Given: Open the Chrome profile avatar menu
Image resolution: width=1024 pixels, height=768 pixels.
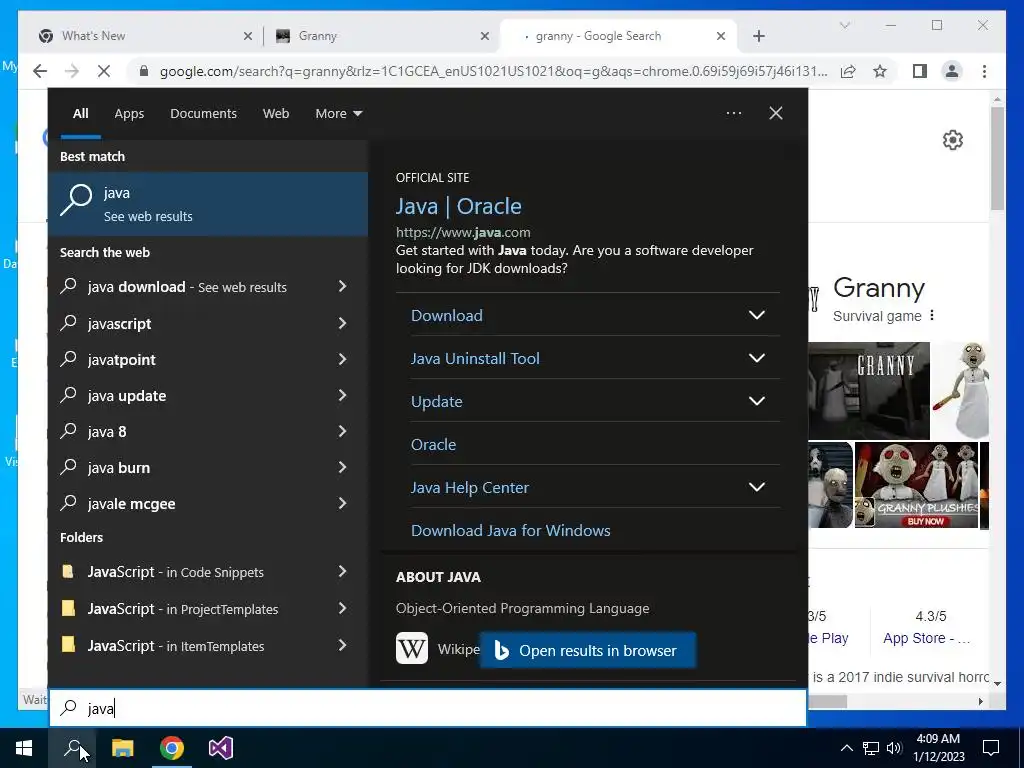Looking at the screenshot, I should [952, 71].
